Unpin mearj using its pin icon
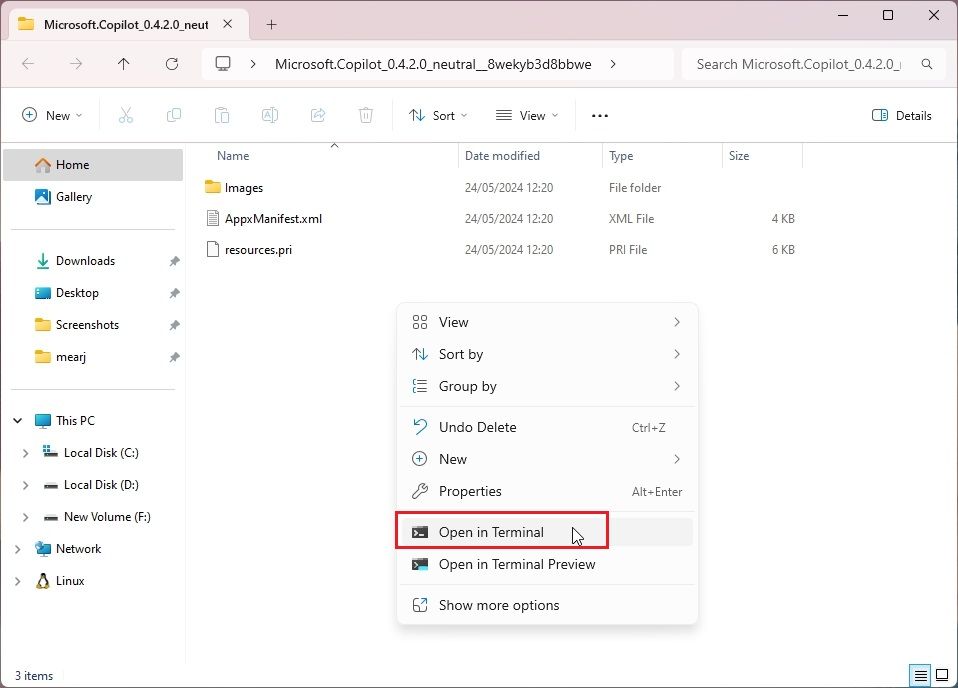Image resolution: width=958 pixels, height=688 pixels. pos(174,357)
